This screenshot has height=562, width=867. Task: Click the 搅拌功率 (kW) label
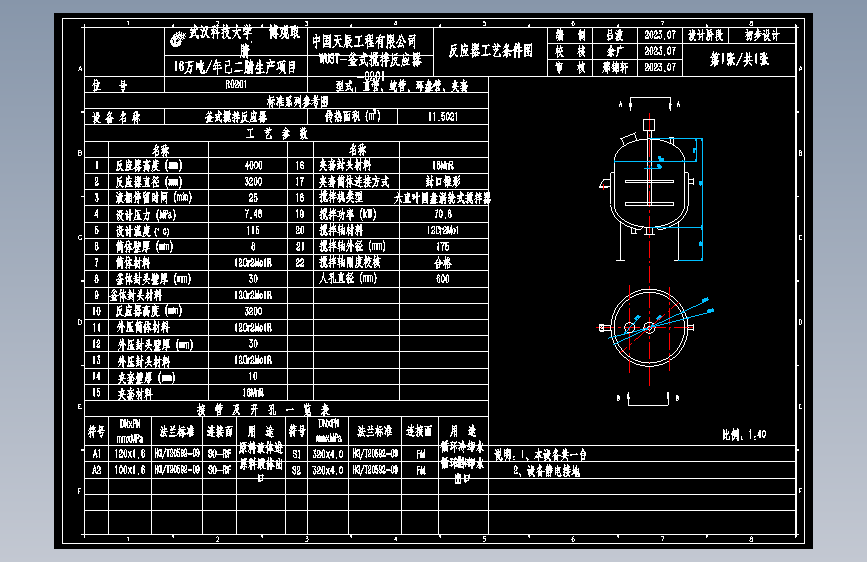pos(348,214)
